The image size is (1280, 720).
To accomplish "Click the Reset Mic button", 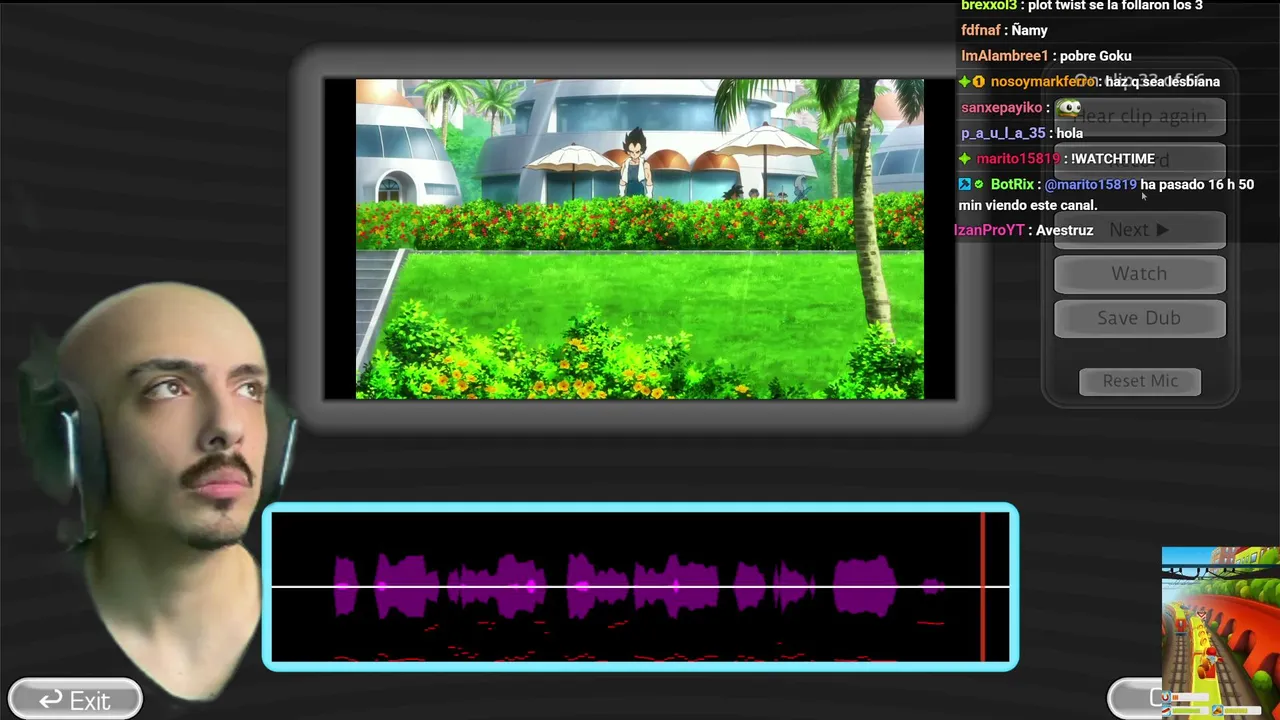I will [1140, 381].
